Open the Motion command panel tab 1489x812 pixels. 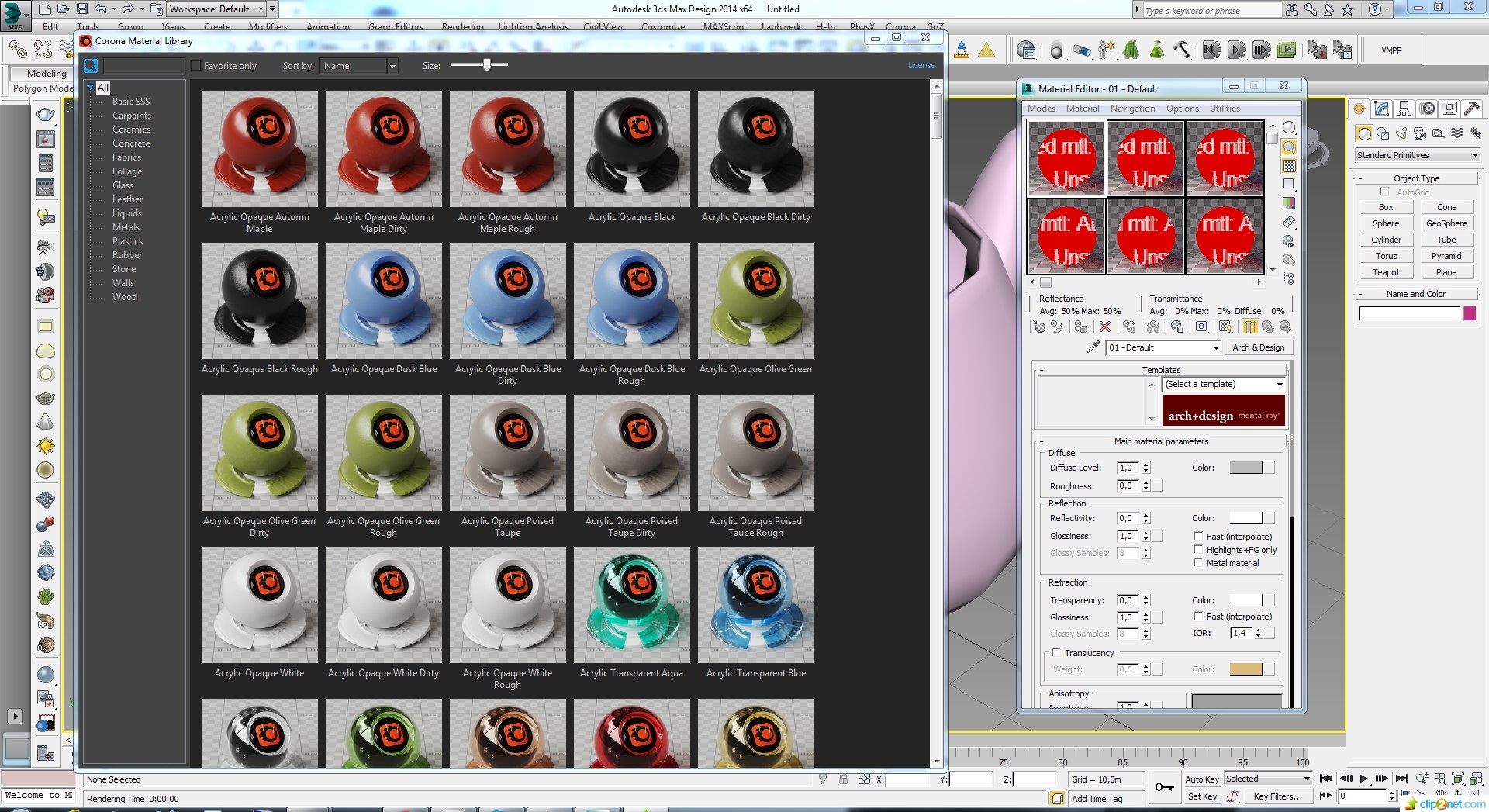click(1427, 109)
